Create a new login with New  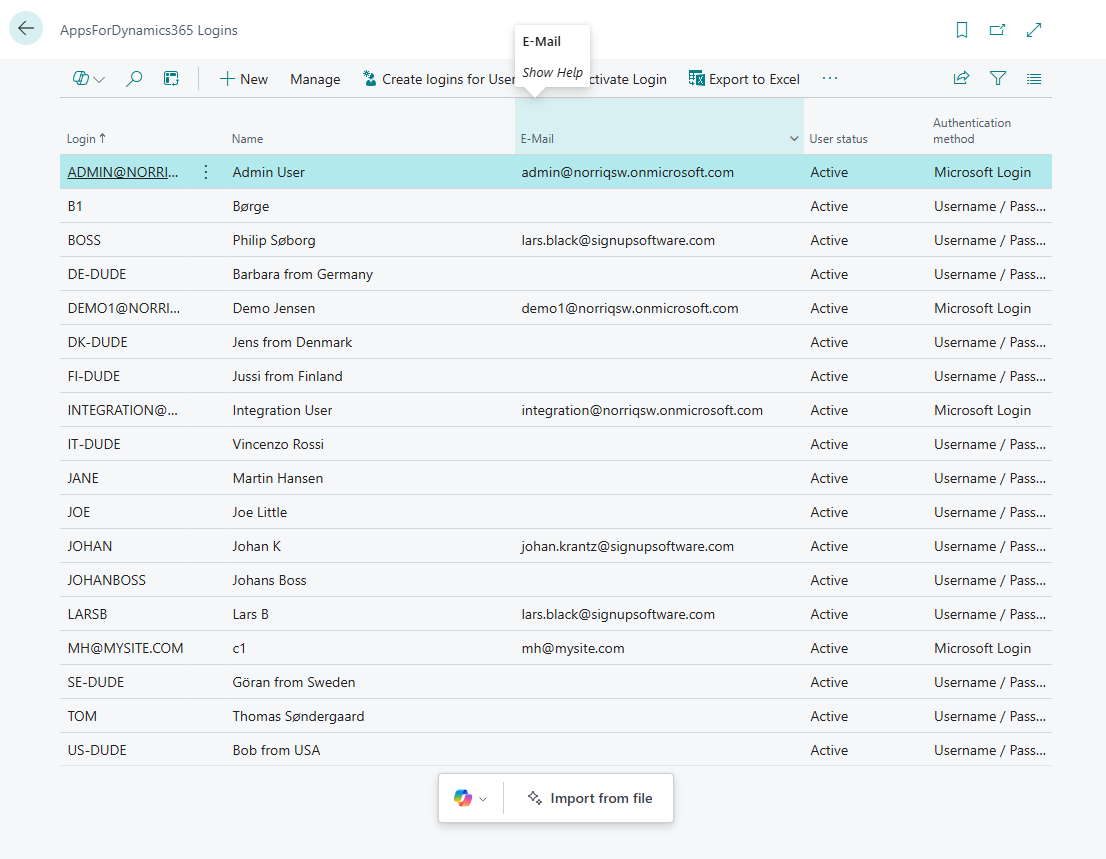[244, 79]
